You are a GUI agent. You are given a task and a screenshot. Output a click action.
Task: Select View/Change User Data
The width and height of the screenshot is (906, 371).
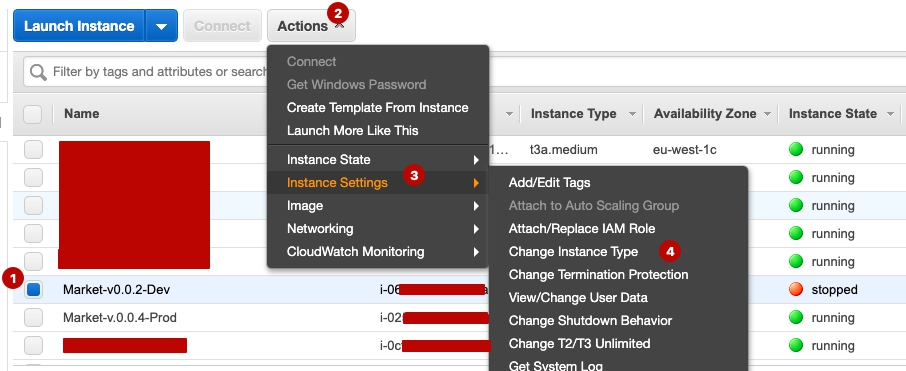(578, 298)
